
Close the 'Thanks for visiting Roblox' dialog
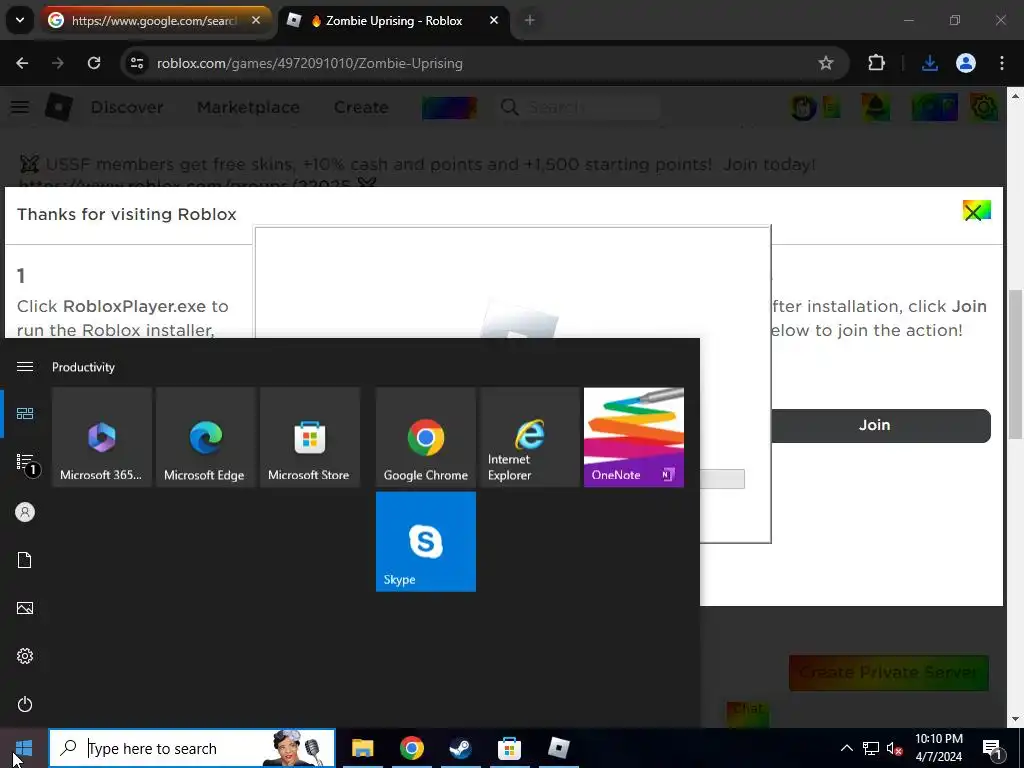click(x=976, y=211)
